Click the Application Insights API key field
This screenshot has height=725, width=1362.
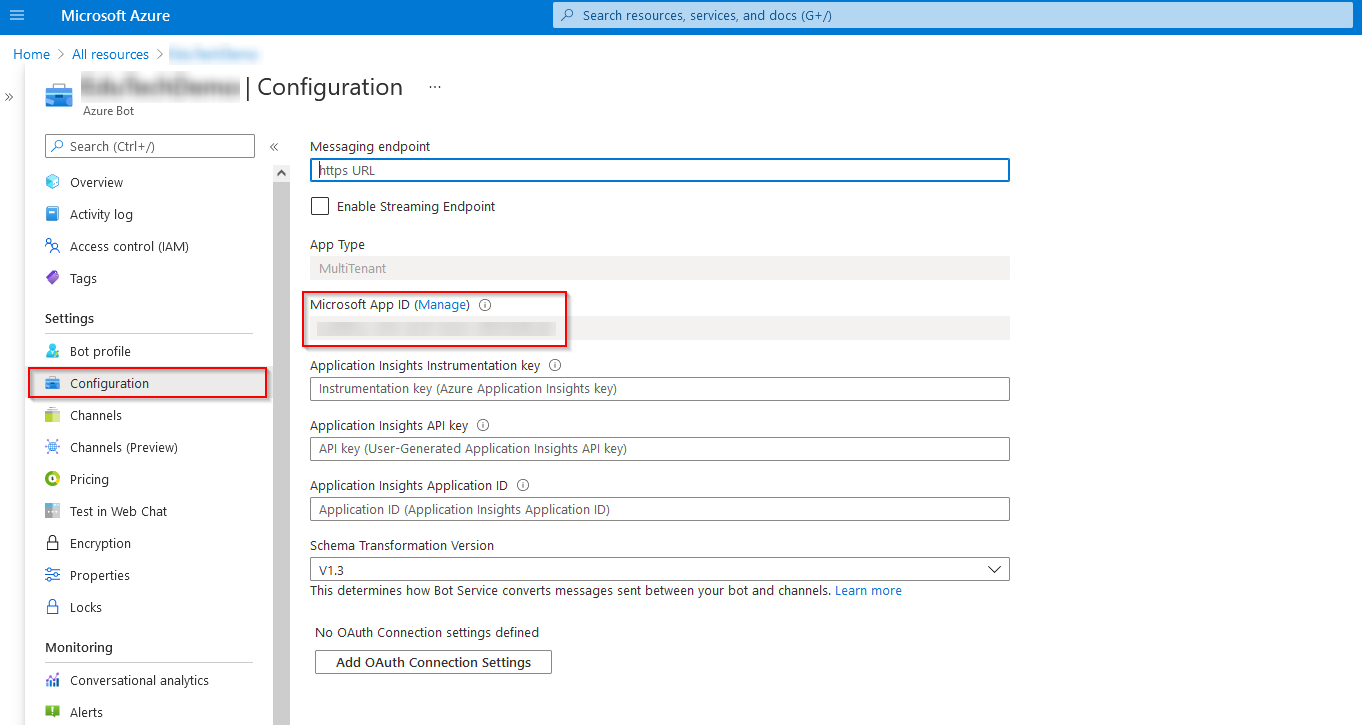(660, 449)
